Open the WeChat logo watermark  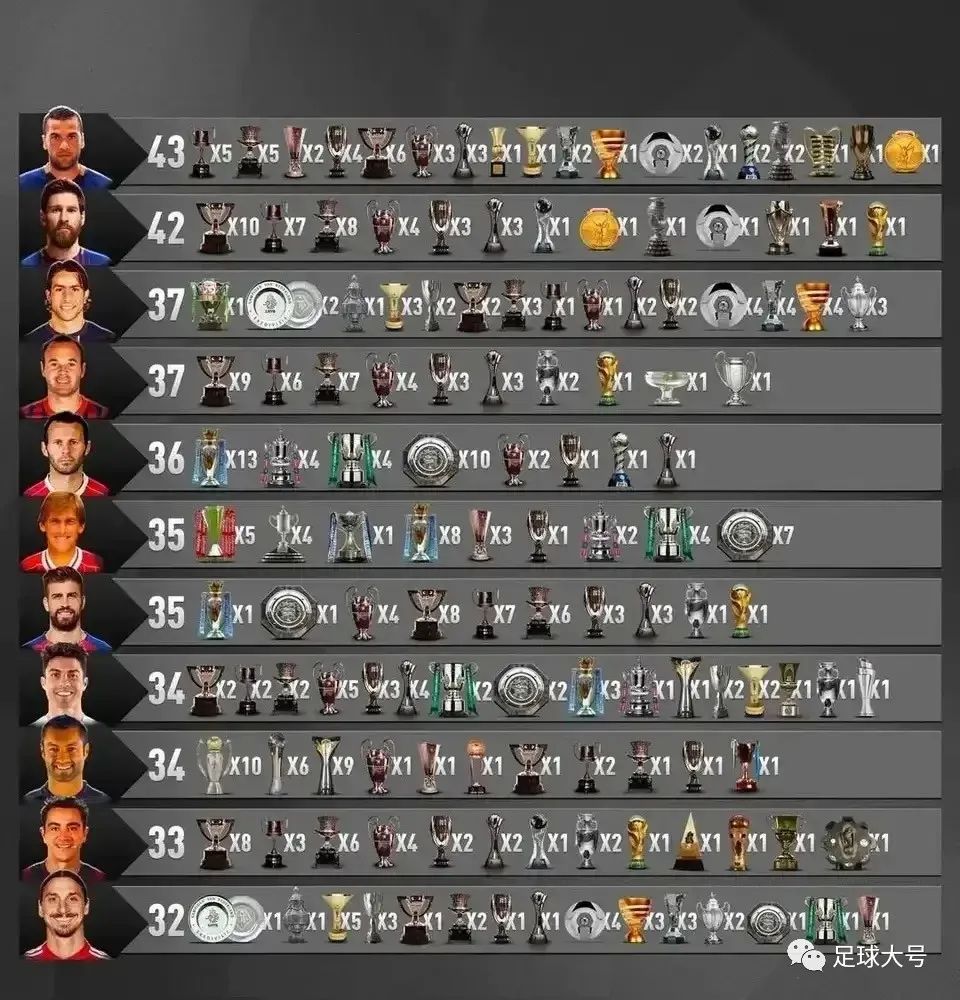[806, 955]
